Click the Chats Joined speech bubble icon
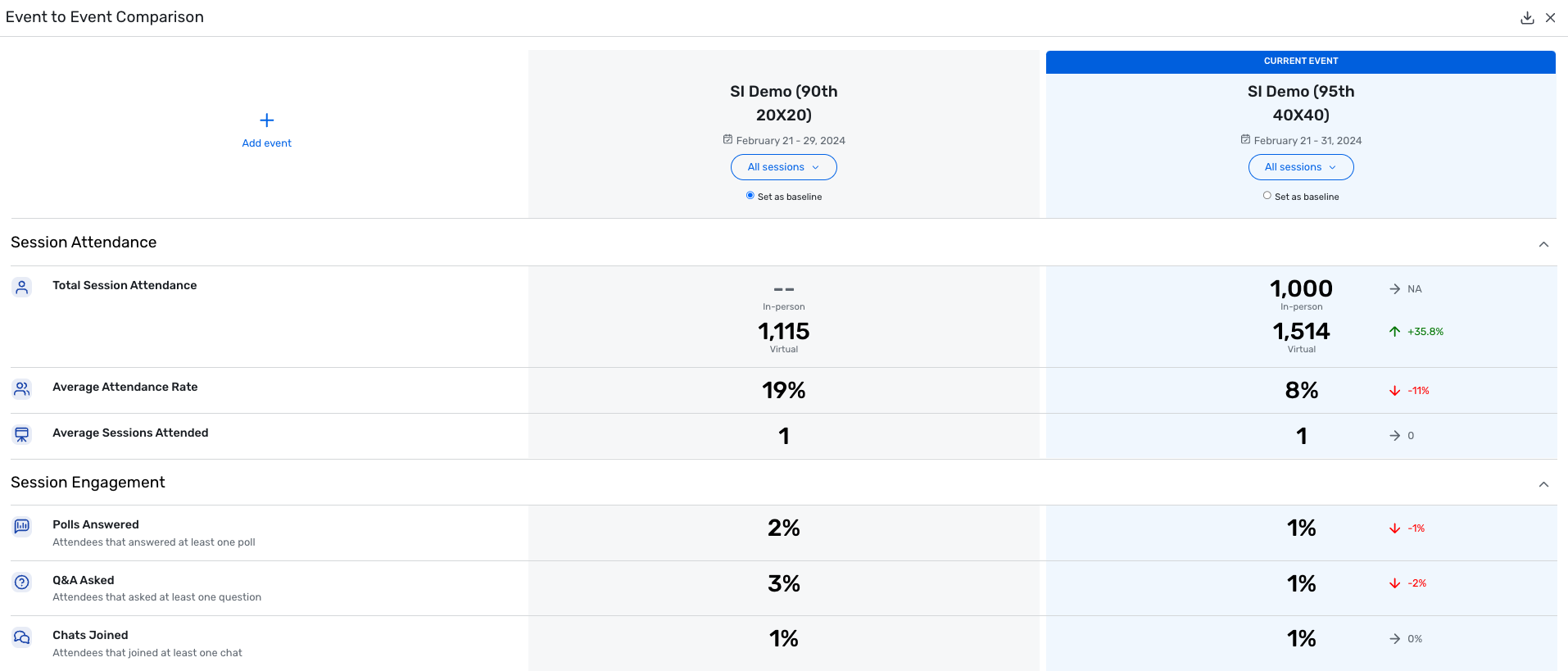This screenshot has height=671, width=1568. pos(22,637)
